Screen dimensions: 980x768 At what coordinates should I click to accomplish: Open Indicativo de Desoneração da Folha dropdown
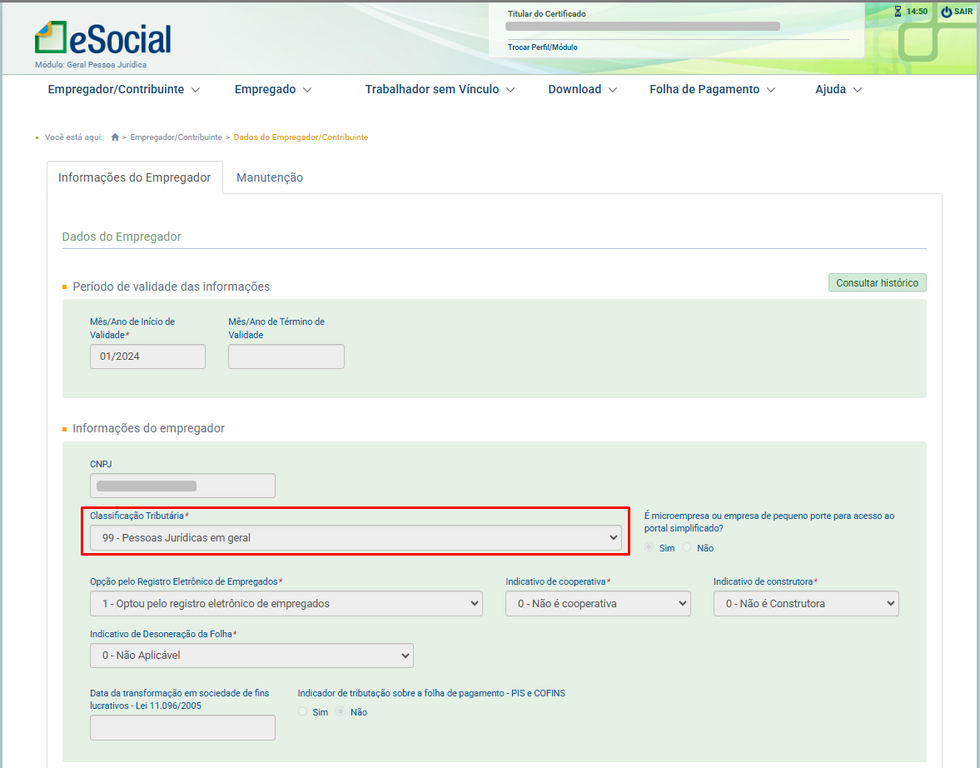(251, 656)
